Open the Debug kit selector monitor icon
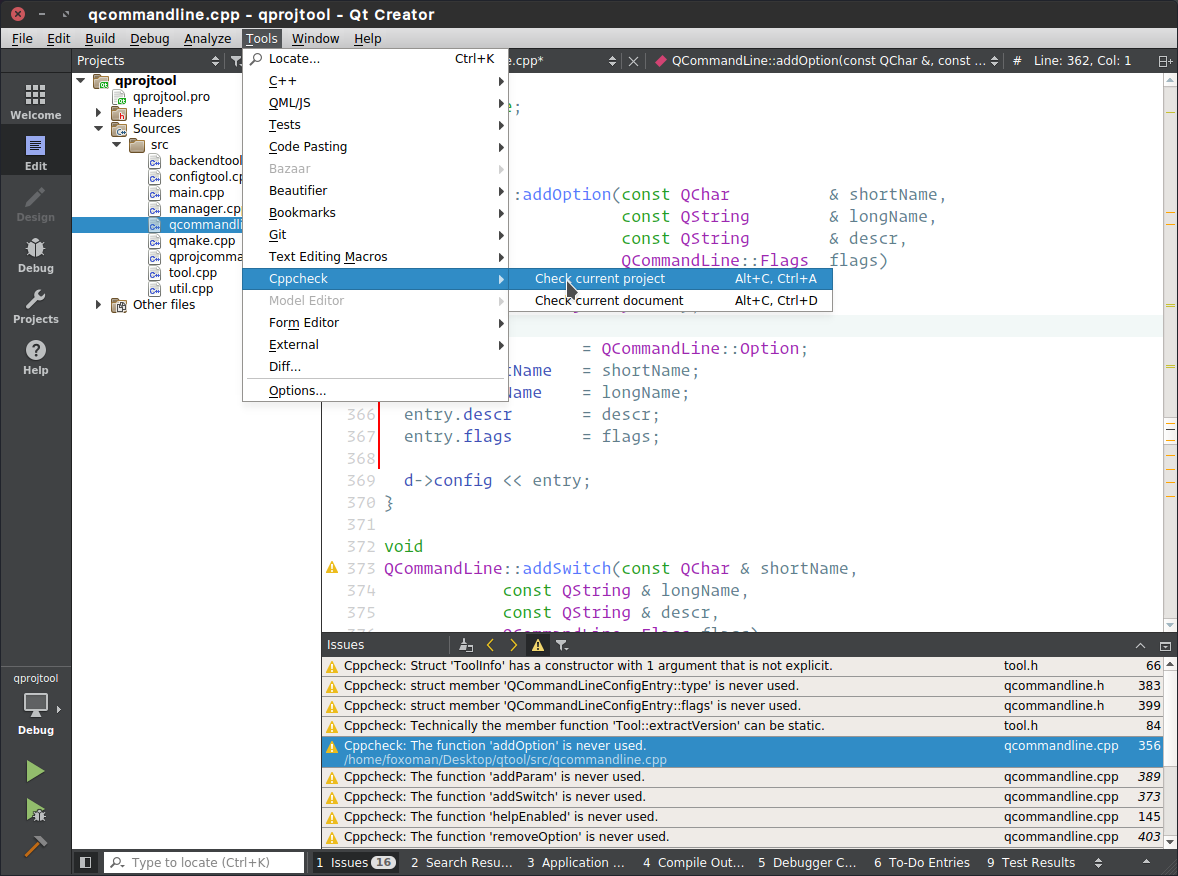 pyautogui.click(x=35, y=705)
